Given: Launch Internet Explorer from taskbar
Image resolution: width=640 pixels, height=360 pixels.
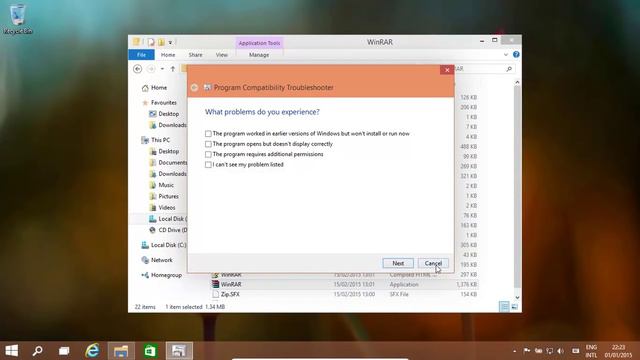Looking at the screenshot, I should (93, 351).
